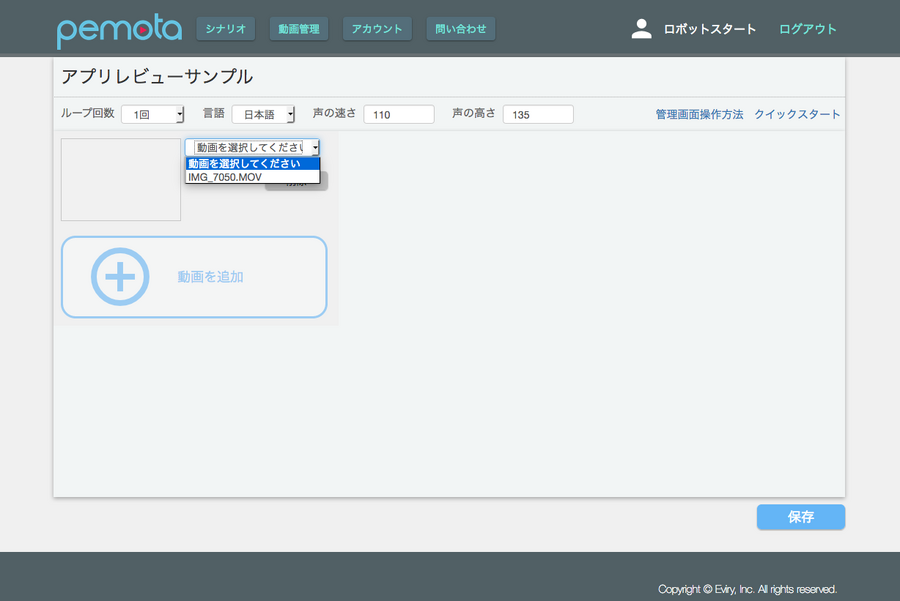Log out via ログアウト link
Viewport: 900px width, 601px height.
click(x=807, y=29)
